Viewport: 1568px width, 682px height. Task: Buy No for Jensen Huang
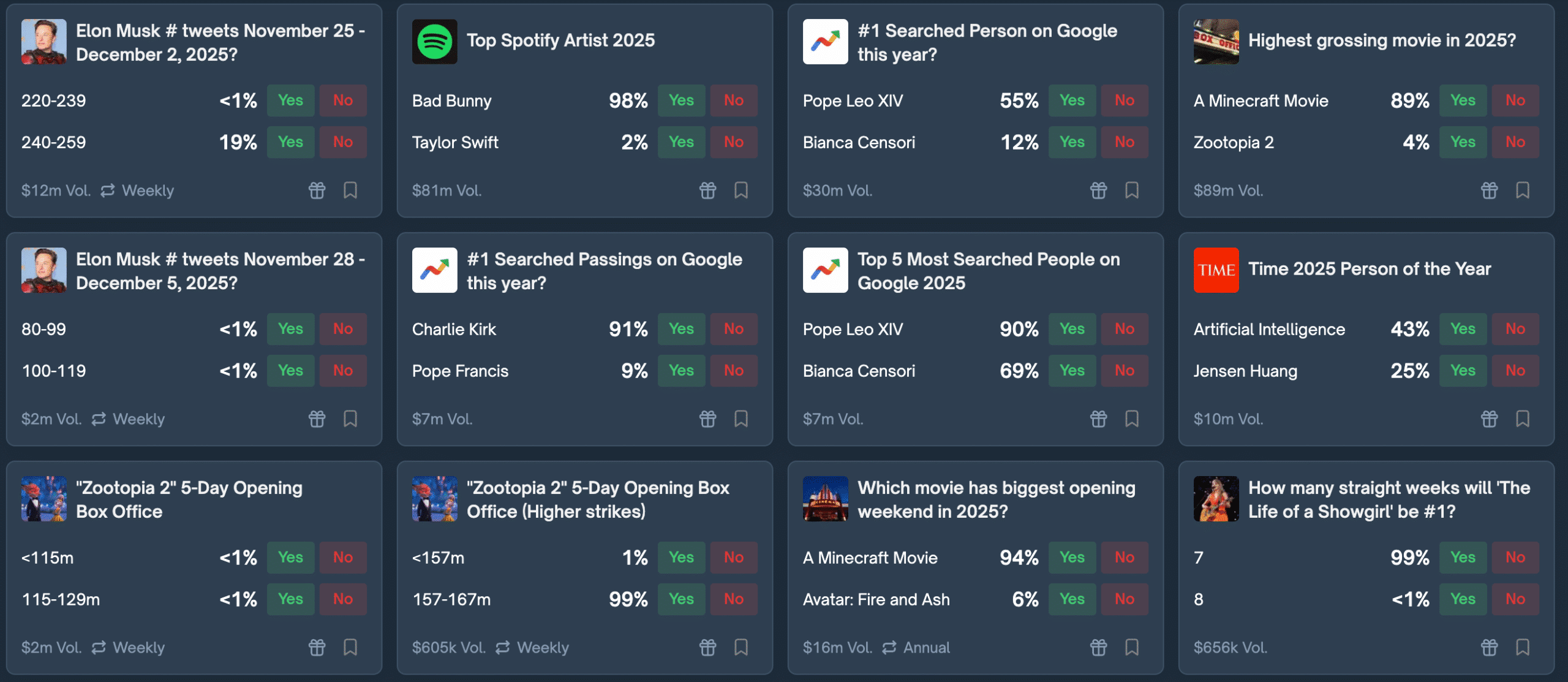click(1515, 371)
